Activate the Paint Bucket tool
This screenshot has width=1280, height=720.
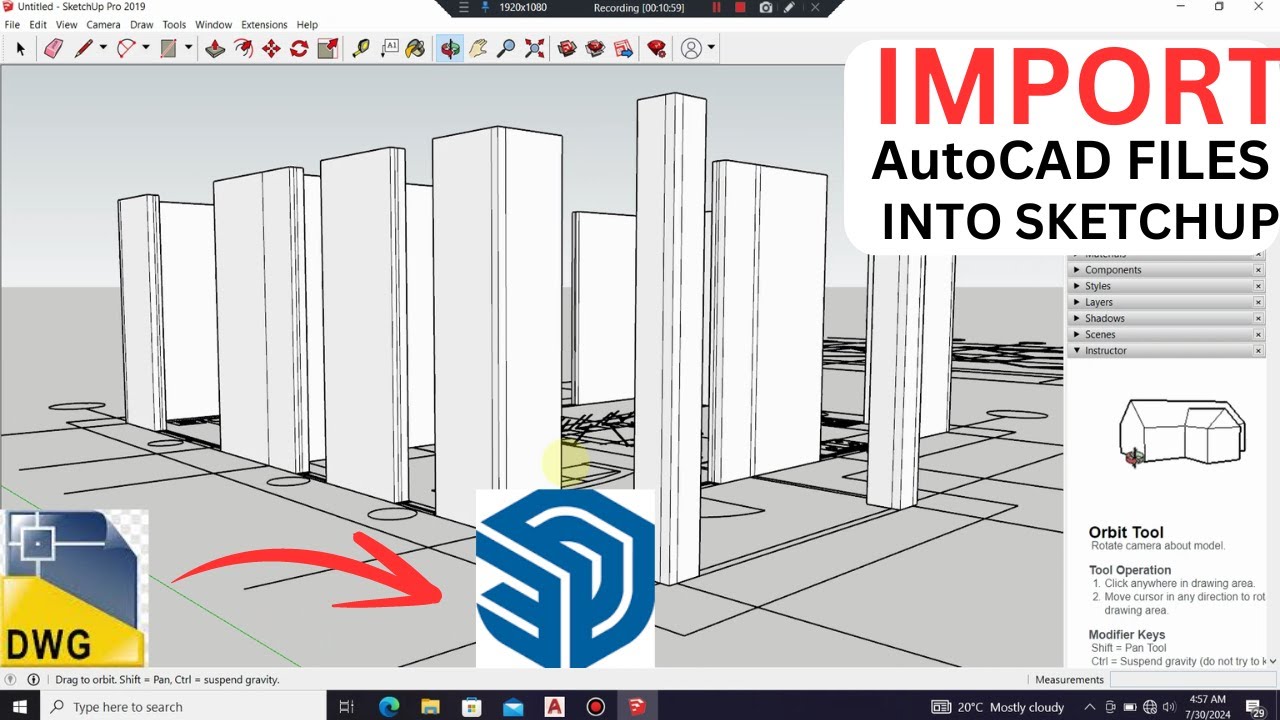pyautogui.click(x=415, y=47)
